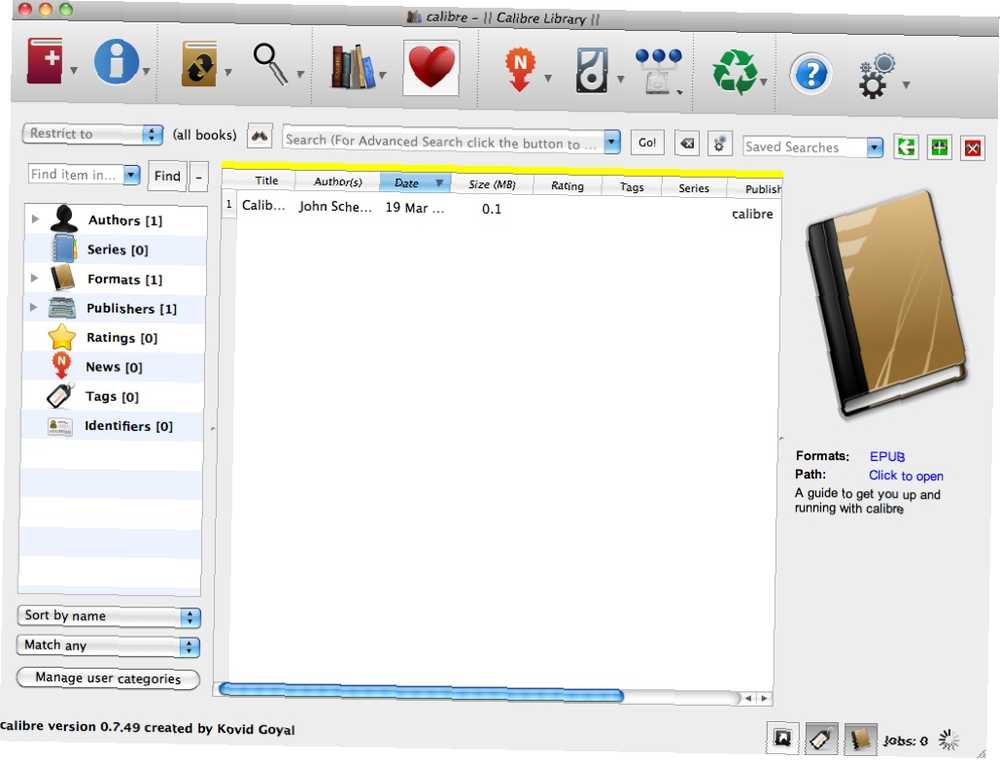Sort by the Author(s) column header
Screen dimensions: 1000x760
click(338, 182)
